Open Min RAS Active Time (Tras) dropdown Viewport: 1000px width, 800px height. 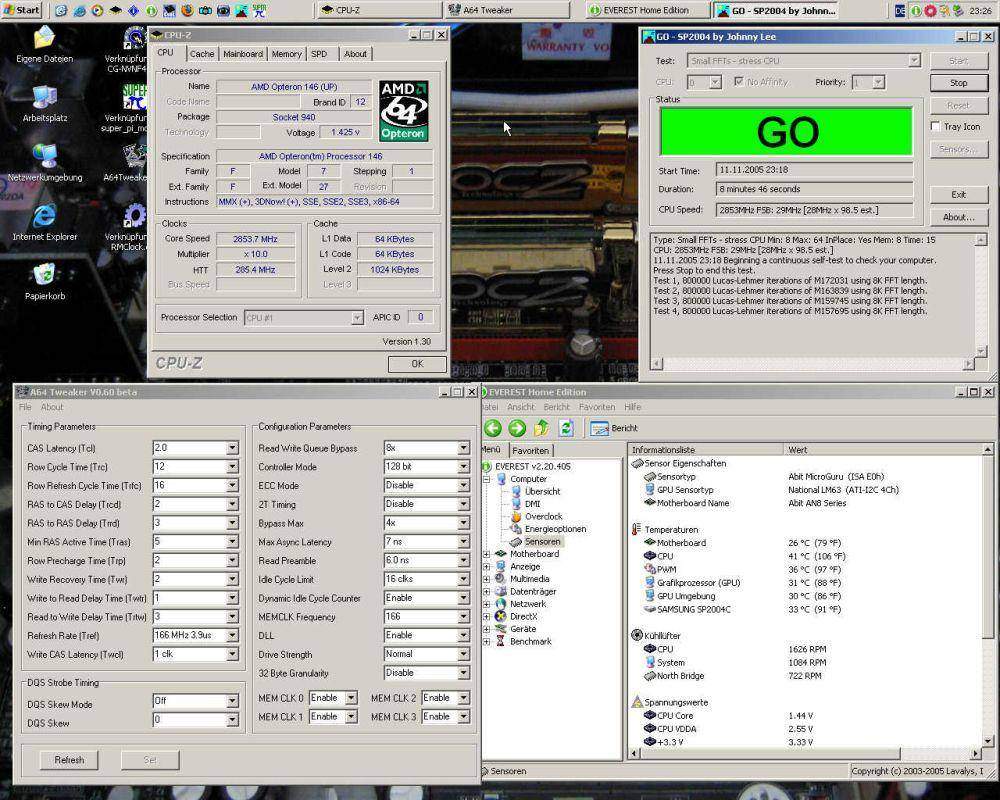coord(233,542)
